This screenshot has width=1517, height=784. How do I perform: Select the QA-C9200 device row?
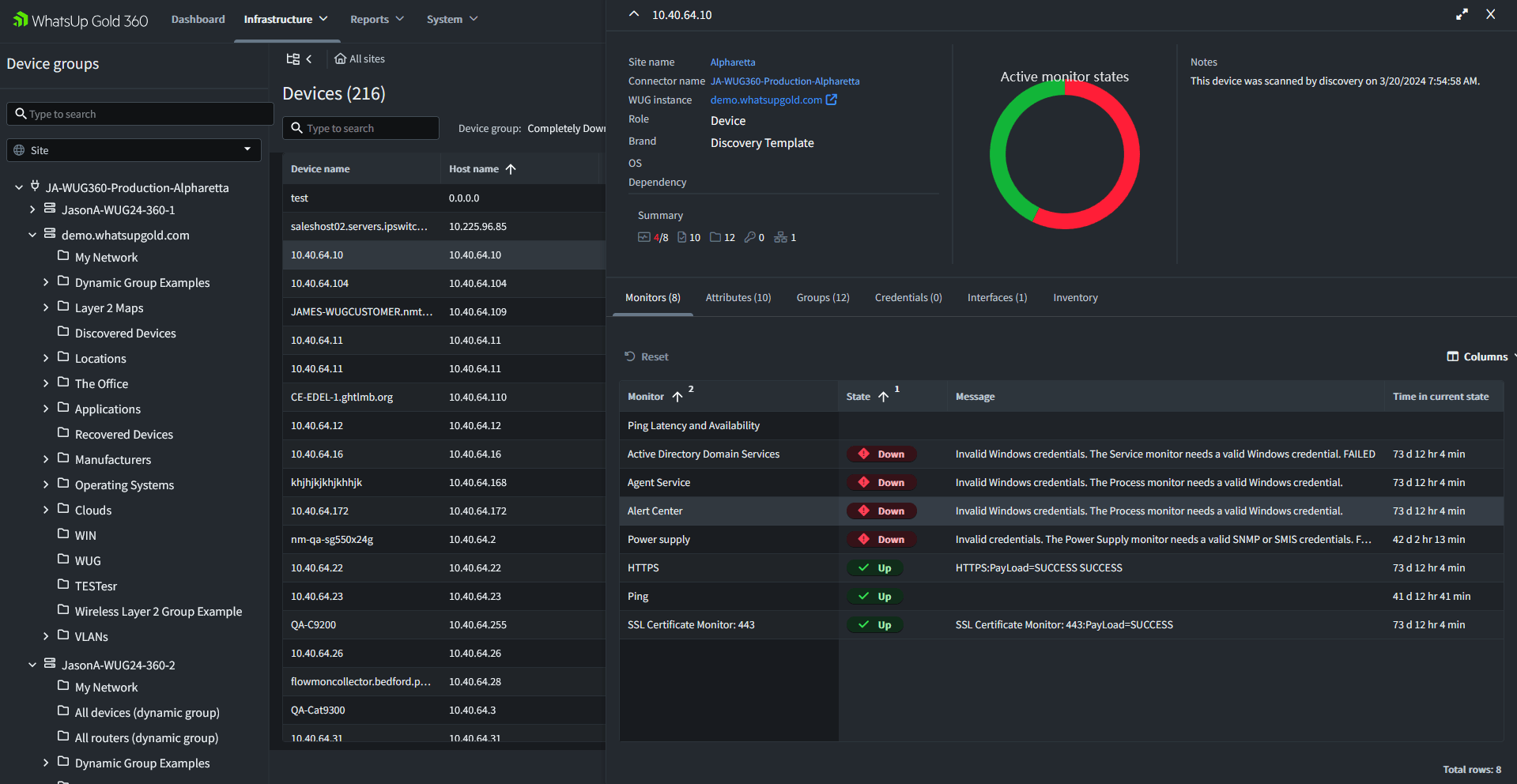tap(444, 625)
